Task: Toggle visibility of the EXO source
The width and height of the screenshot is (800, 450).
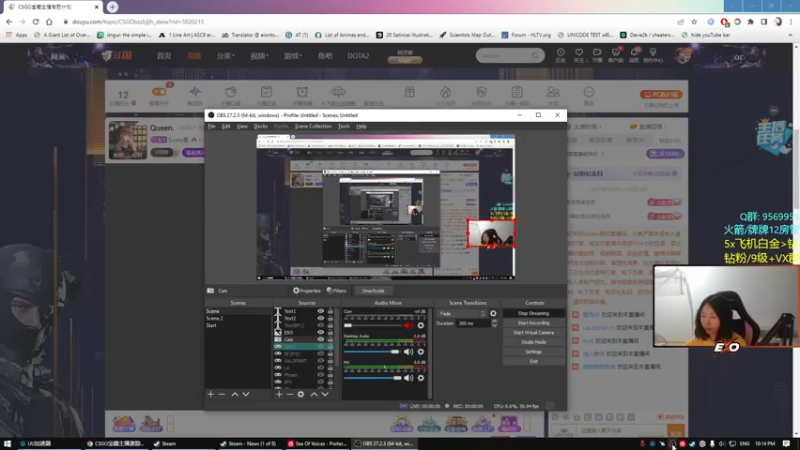Action: (x=320, y=333)
